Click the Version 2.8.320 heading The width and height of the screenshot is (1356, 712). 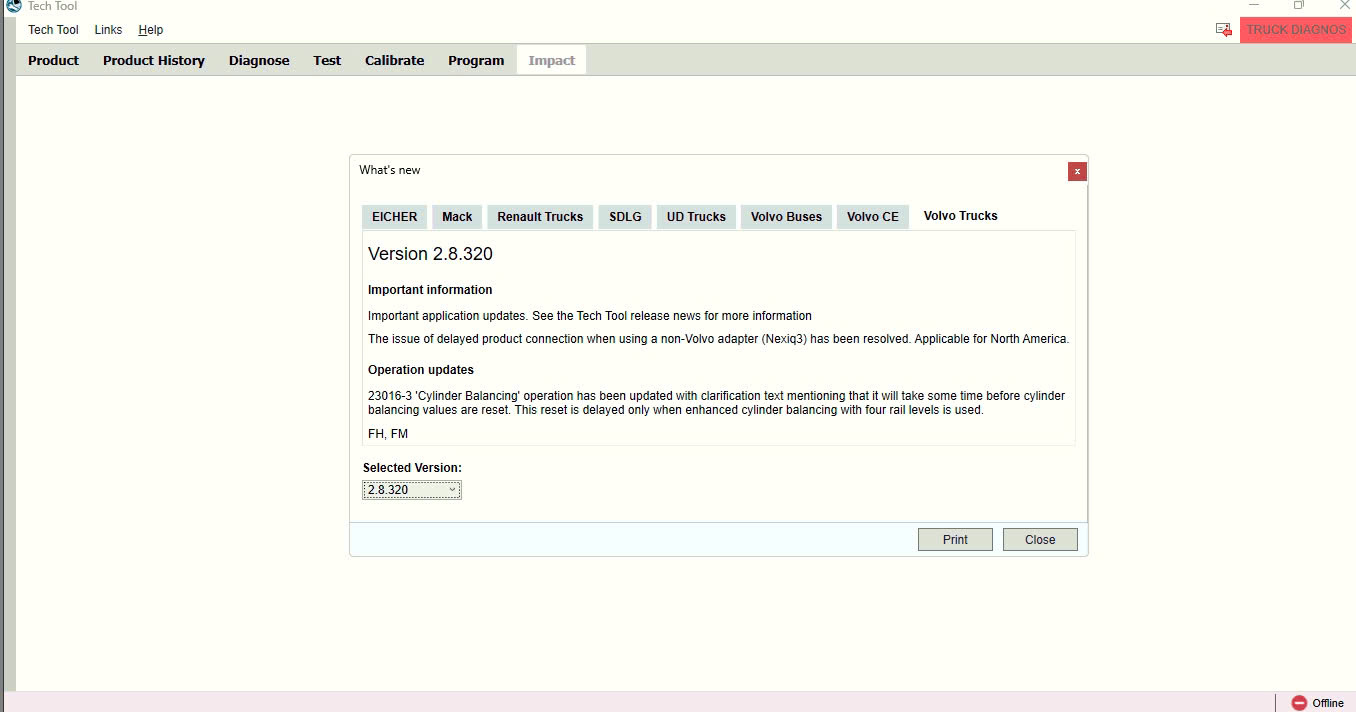[430, 254]
